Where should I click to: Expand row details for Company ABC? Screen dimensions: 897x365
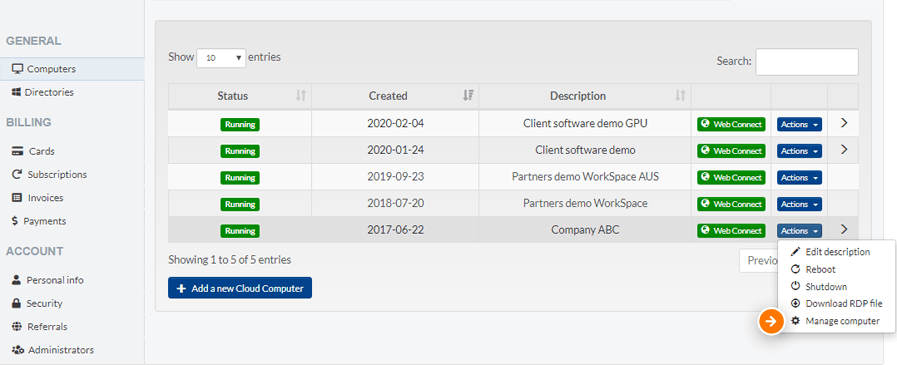[844, 229]
